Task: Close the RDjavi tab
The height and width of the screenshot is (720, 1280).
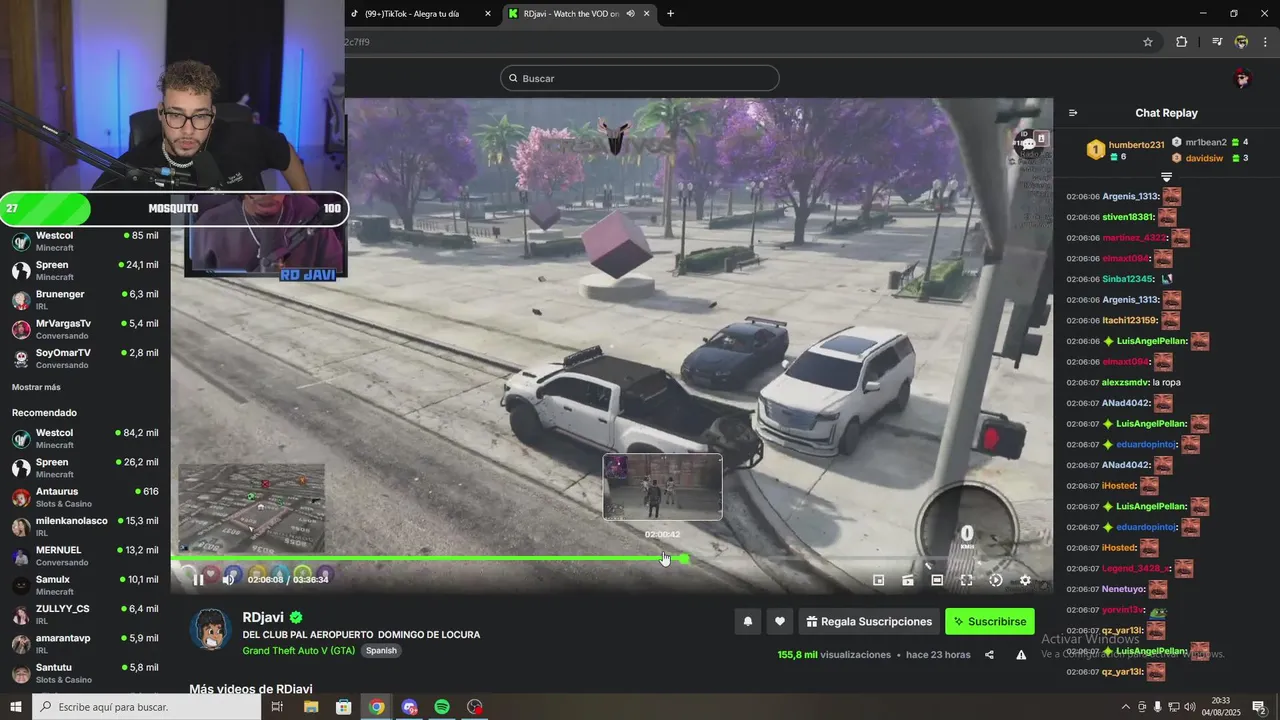Action: click(647, 13)
